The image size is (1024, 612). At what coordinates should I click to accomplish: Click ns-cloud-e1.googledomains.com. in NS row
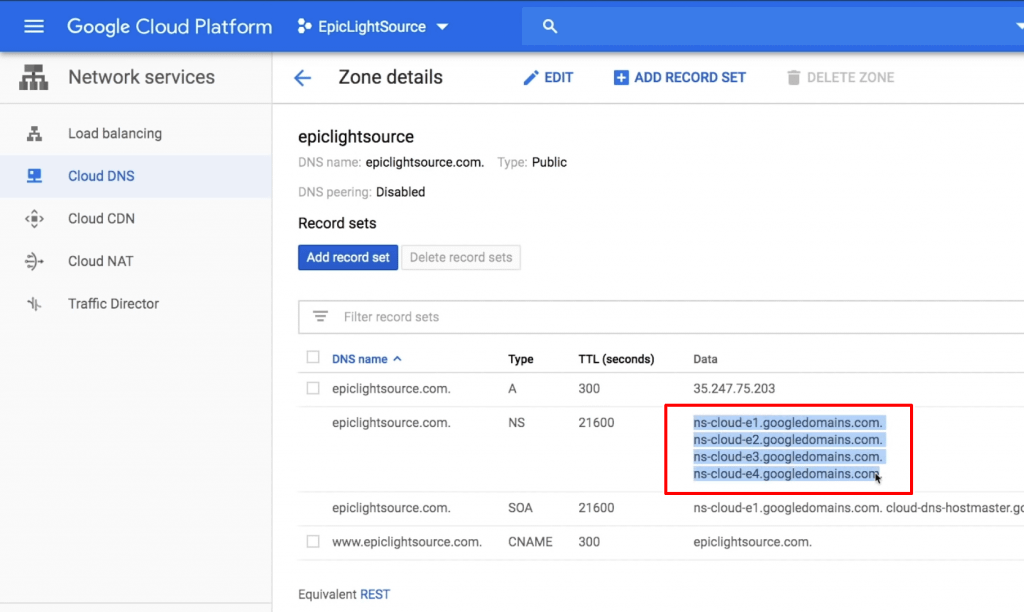[788, 423]
